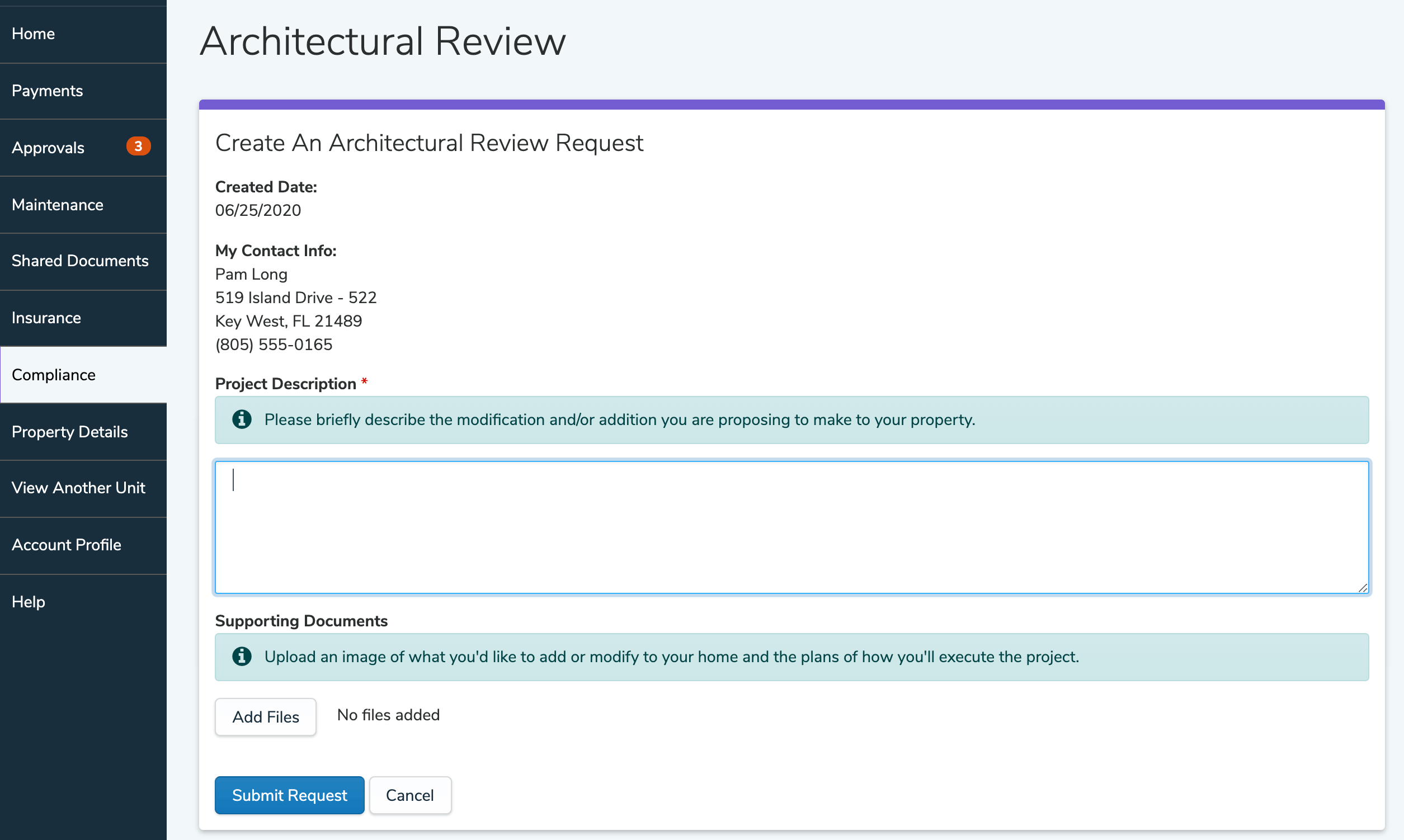1404x840 pixels.
Task: Click the info icon in Supporting Documents hint
Action: pos(242,657)
